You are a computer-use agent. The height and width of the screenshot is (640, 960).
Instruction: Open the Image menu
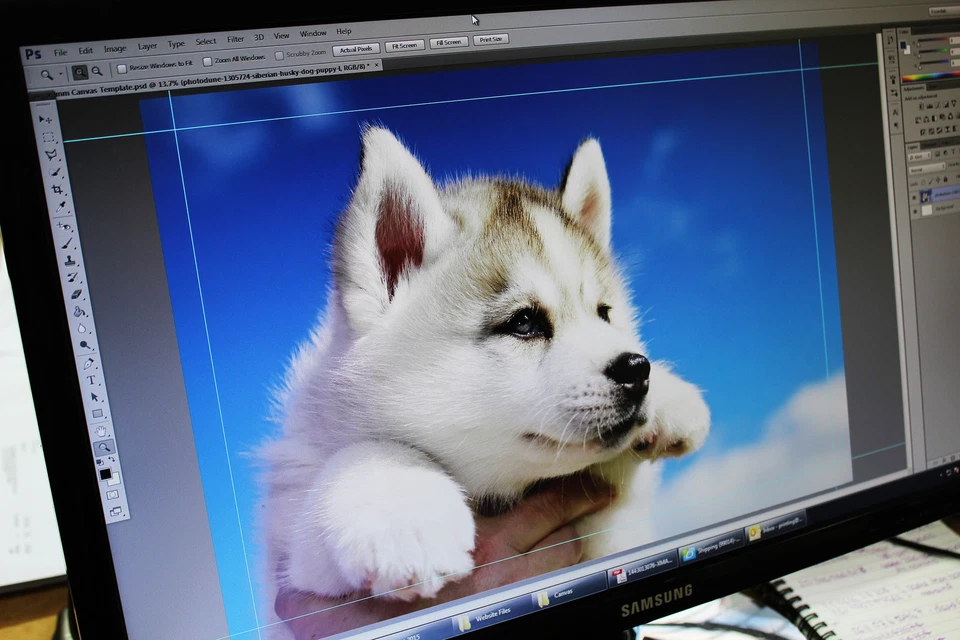point(114,48)
